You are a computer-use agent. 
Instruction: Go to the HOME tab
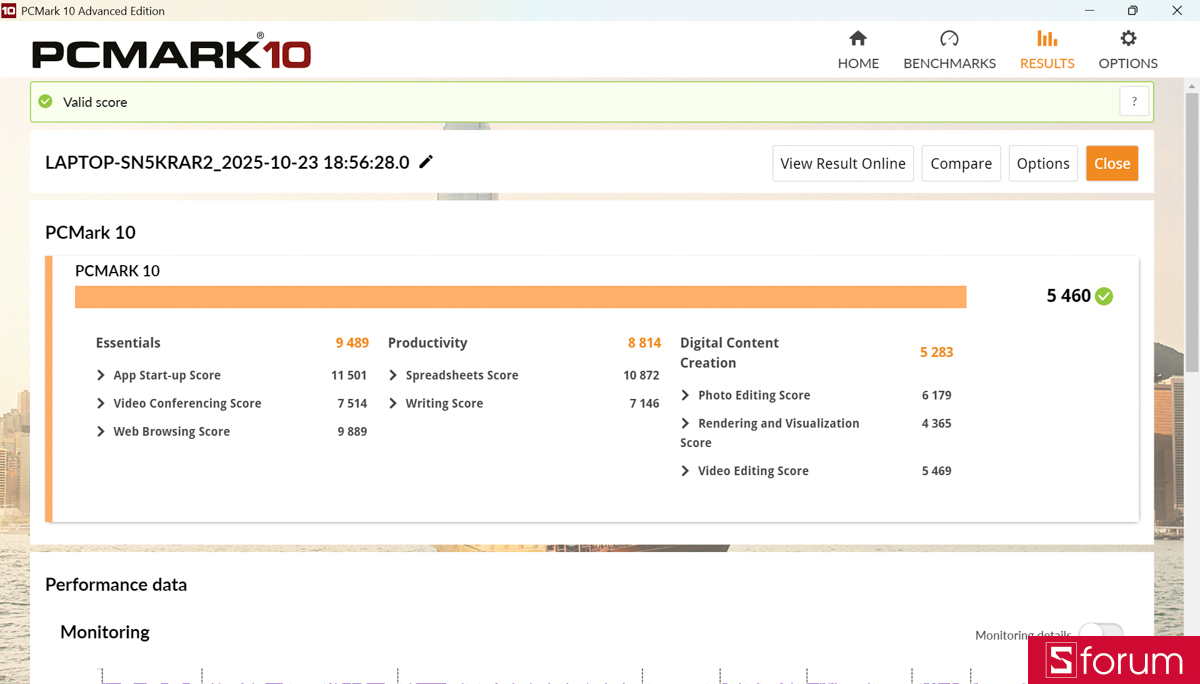point(858,50)
